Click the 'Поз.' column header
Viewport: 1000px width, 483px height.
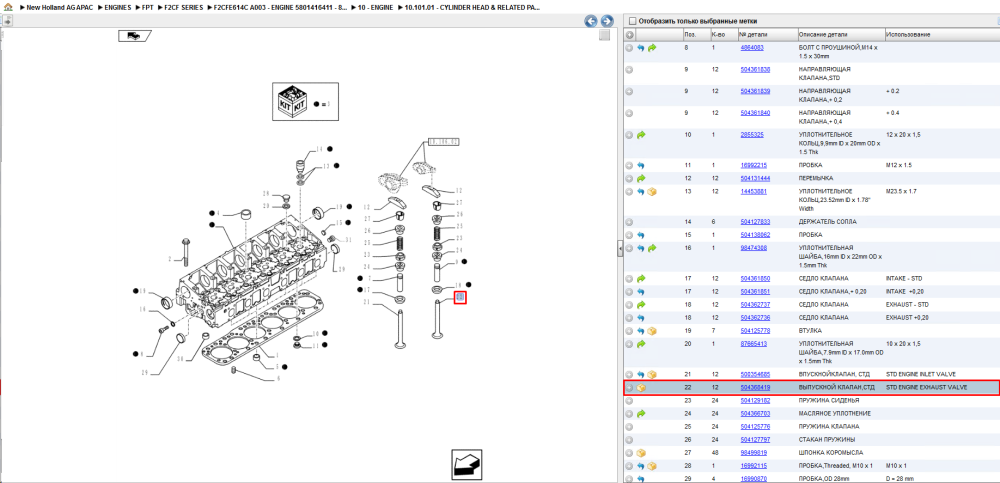(x=695, y=34)
